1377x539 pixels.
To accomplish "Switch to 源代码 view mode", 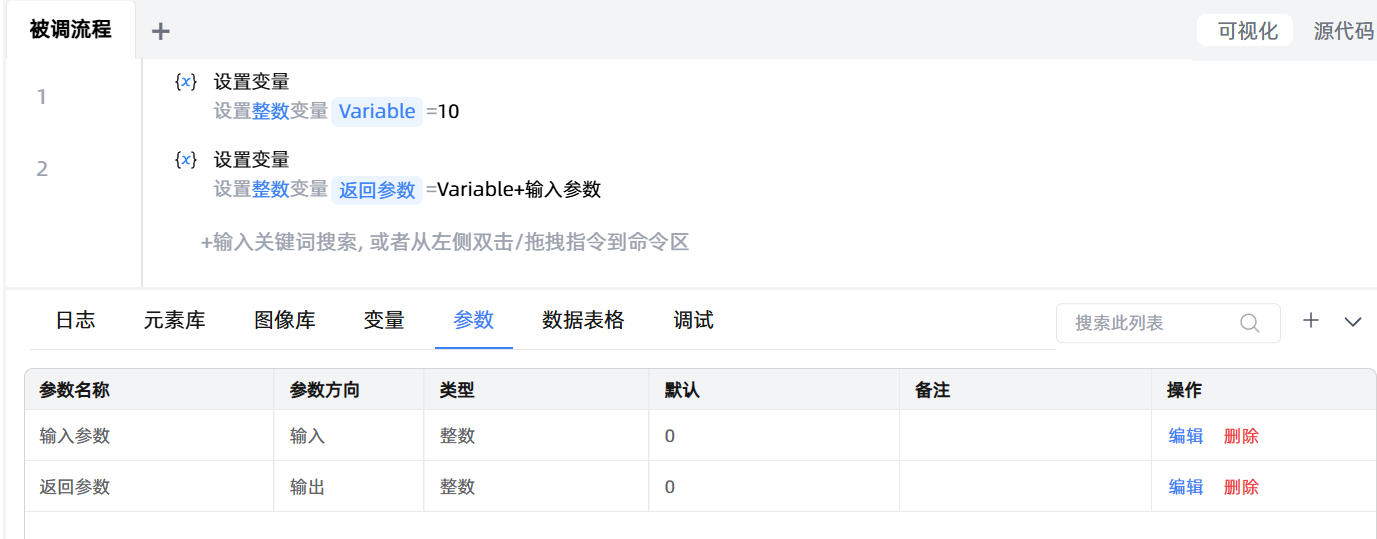I will (x=1343, y=31).
